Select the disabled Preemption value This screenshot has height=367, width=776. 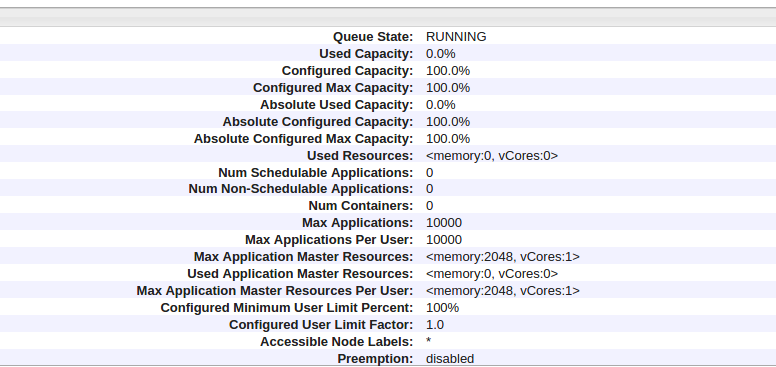tap(450, 359)
